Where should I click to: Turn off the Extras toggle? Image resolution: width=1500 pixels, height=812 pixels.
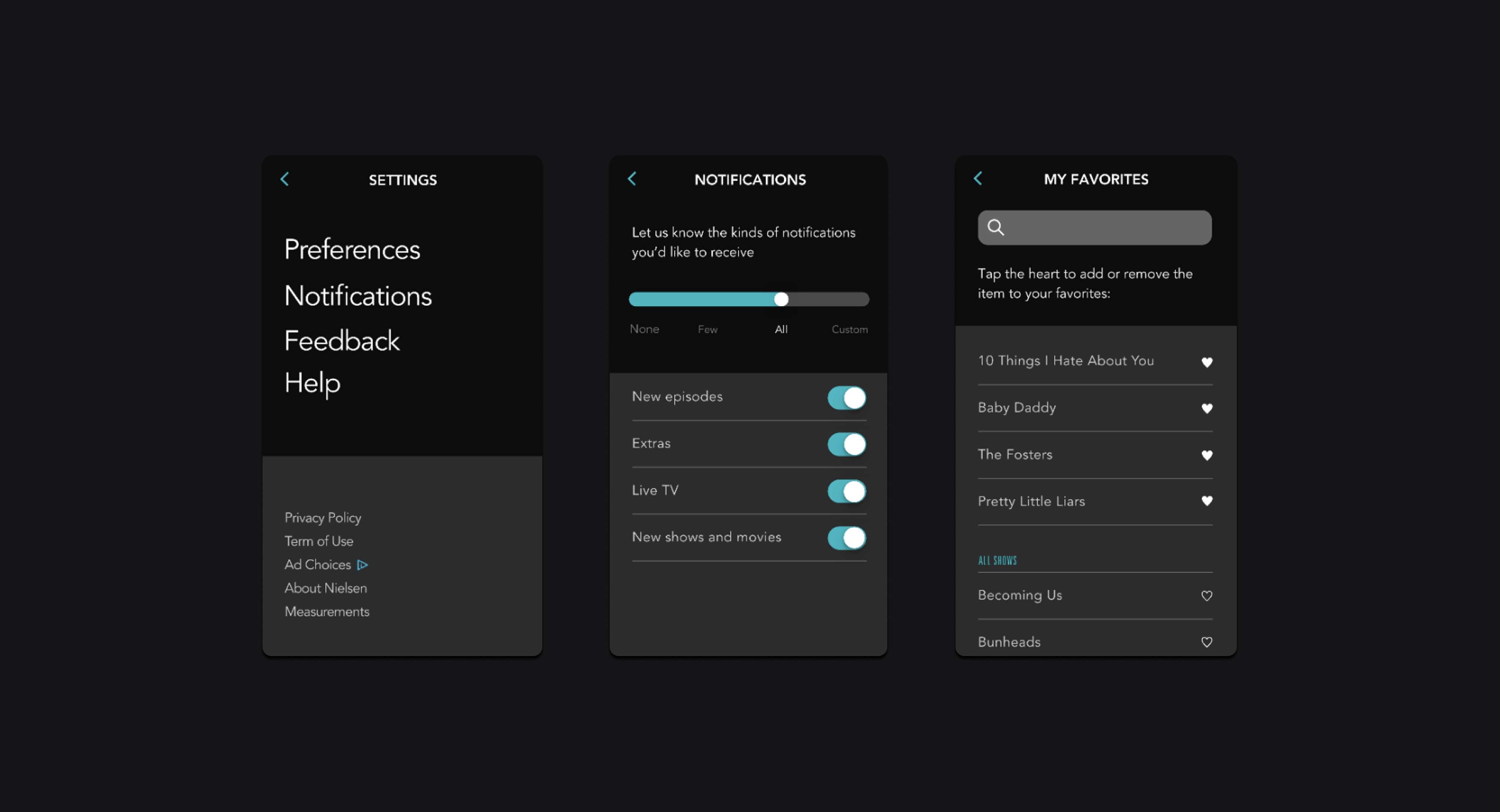(846, 445)
